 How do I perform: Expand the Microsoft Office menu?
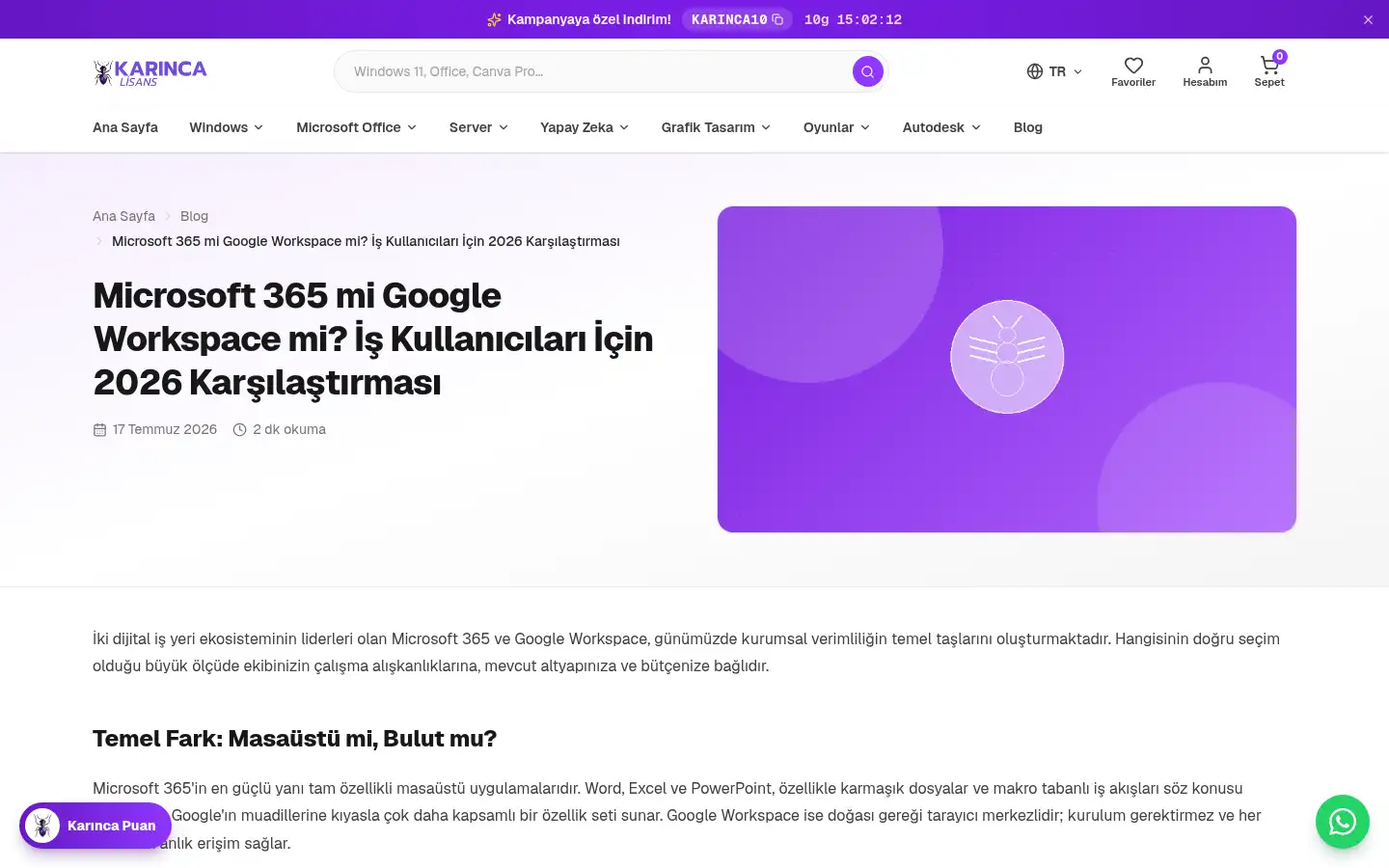point(357,127)
